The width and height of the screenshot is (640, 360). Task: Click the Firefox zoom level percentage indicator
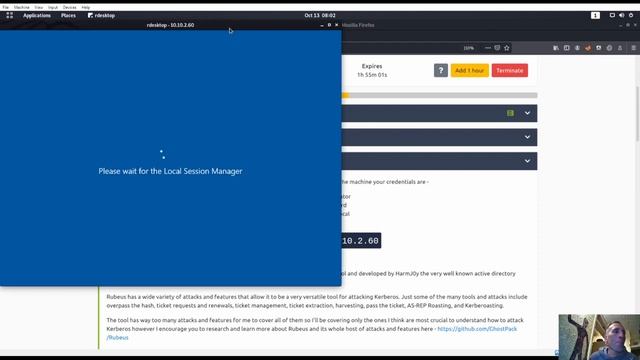(x=469, y=48)
